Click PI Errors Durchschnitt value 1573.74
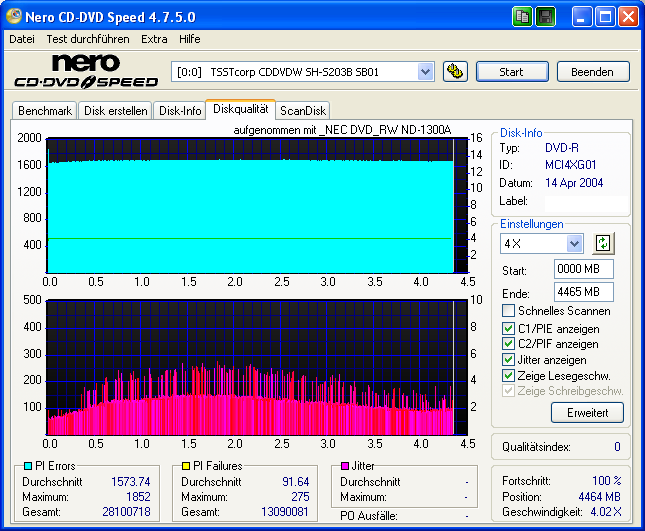This screenshot has height=531, width=645. 130,482
